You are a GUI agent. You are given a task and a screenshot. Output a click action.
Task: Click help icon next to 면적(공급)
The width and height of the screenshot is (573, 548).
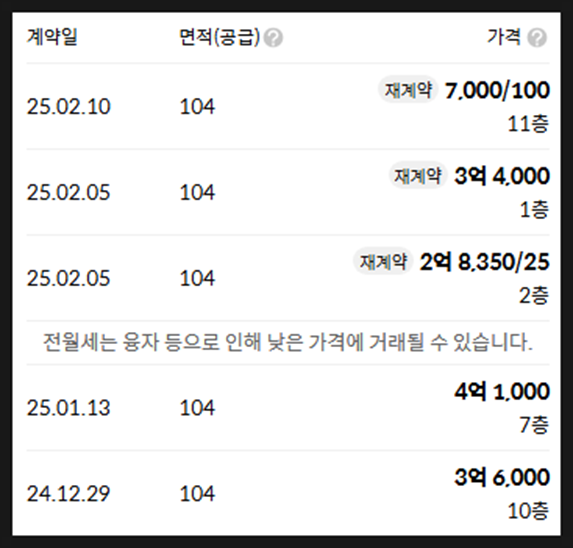tap(273, 38)
